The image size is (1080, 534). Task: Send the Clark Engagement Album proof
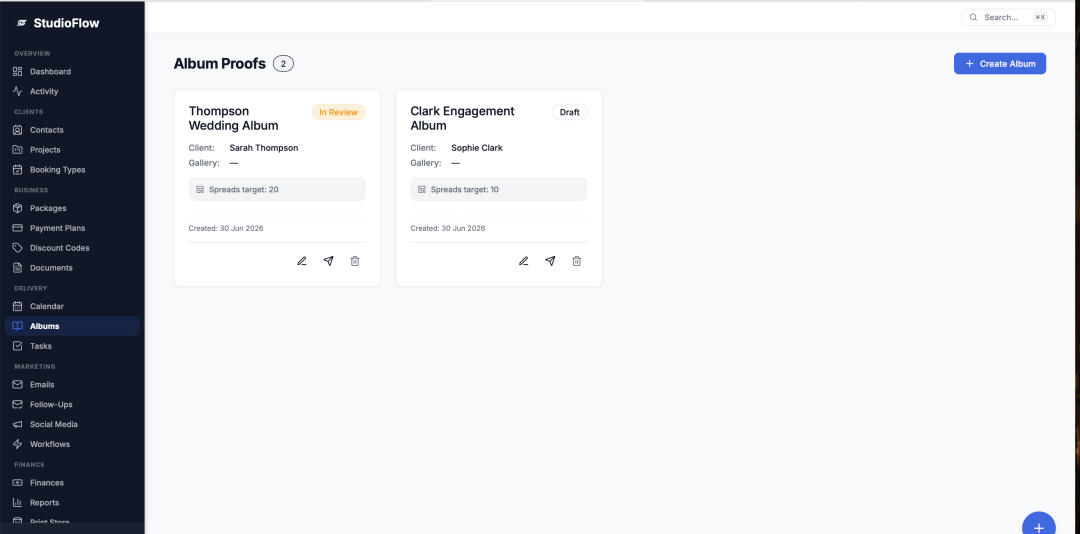point(550,262)
